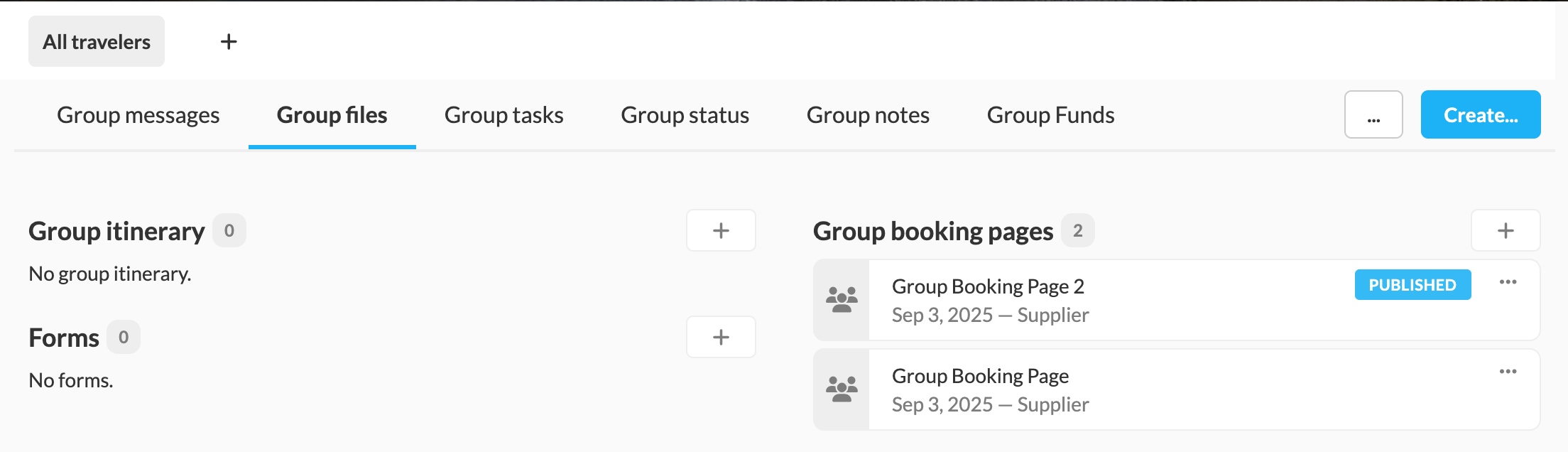Image resolution: width=1568 pixels, height=452 pixels.
Task: Open the unpublished Group Booking Page entry
Action: [980, 376]
